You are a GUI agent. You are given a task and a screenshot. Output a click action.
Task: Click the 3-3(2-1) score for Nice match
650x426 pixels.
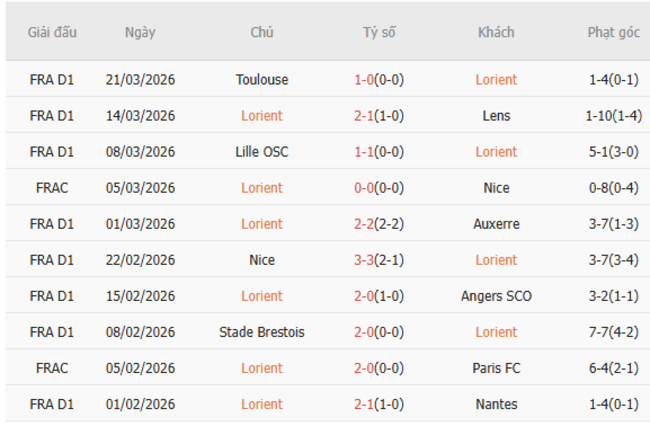pyautogui.click(x=379, y=260)
